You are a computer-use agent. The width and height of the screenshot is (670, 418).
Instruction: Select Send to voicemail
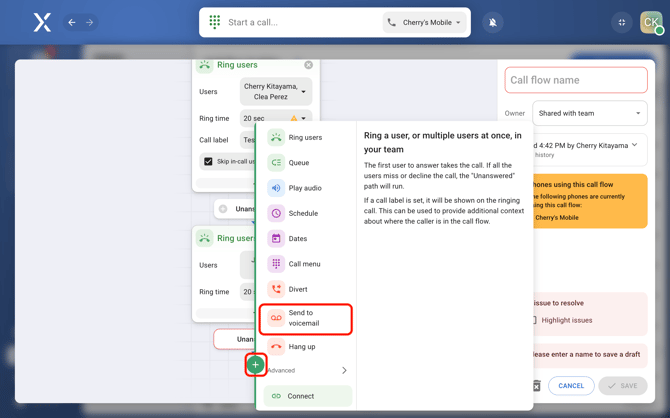[306, 318]
